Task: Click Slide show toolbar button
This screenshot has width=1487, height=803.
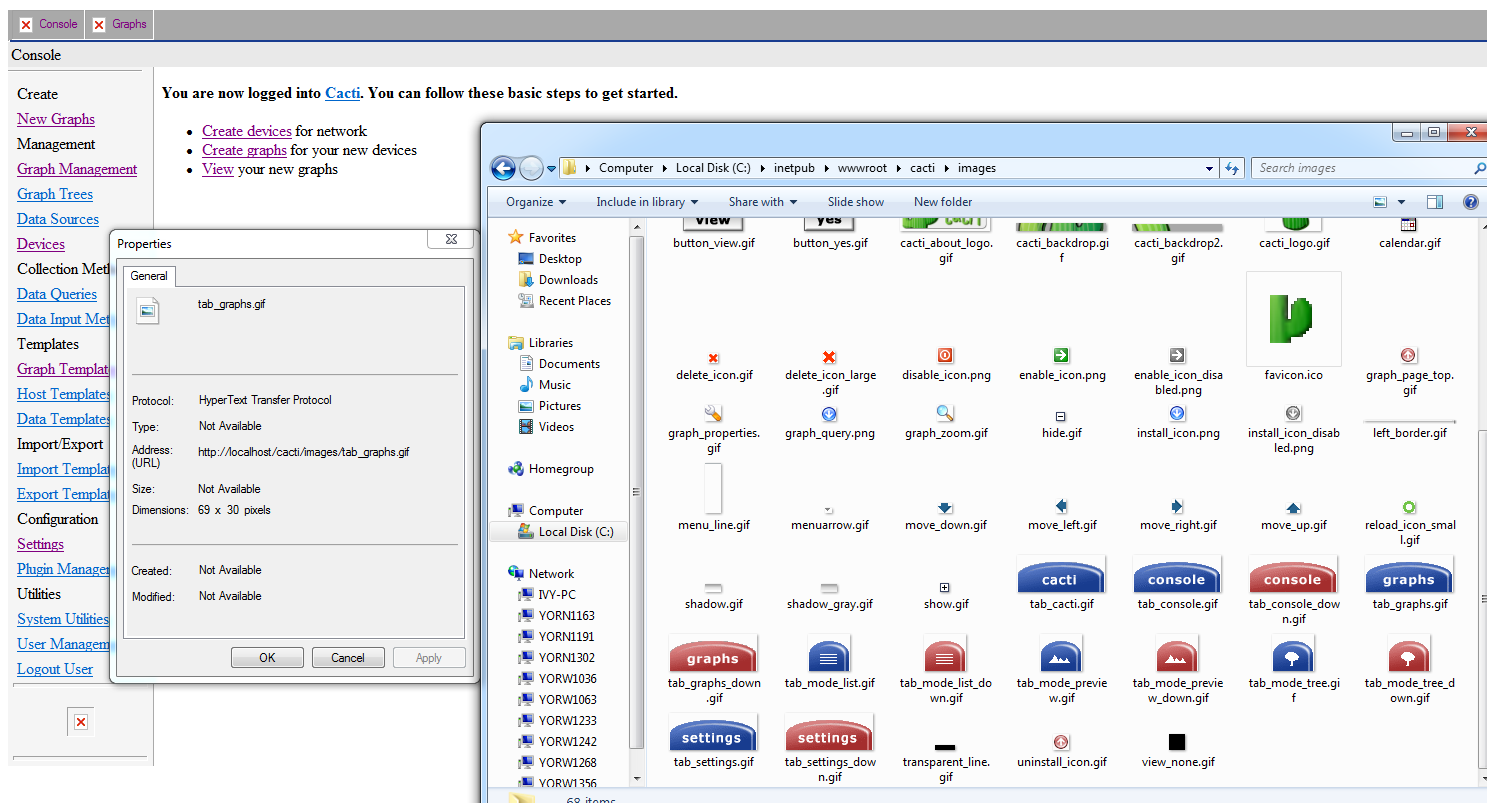Action: 856,202
